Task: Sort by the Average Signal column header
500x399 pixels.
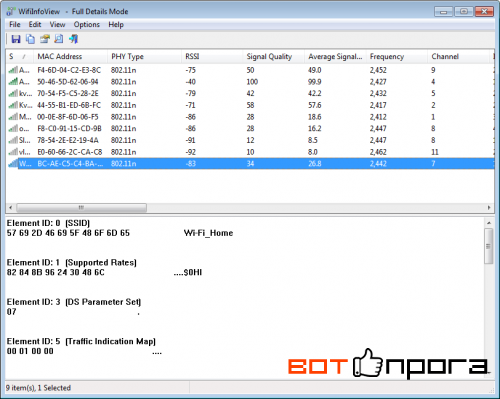Action: pos(335,56)
